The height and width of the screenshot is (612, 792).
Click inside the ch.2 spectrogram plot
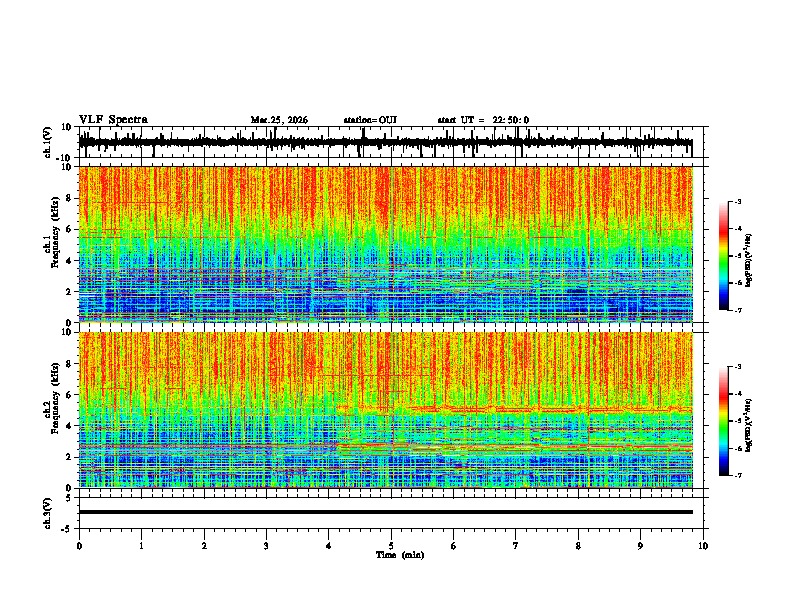pyautogui.click(x=386, y=410)
